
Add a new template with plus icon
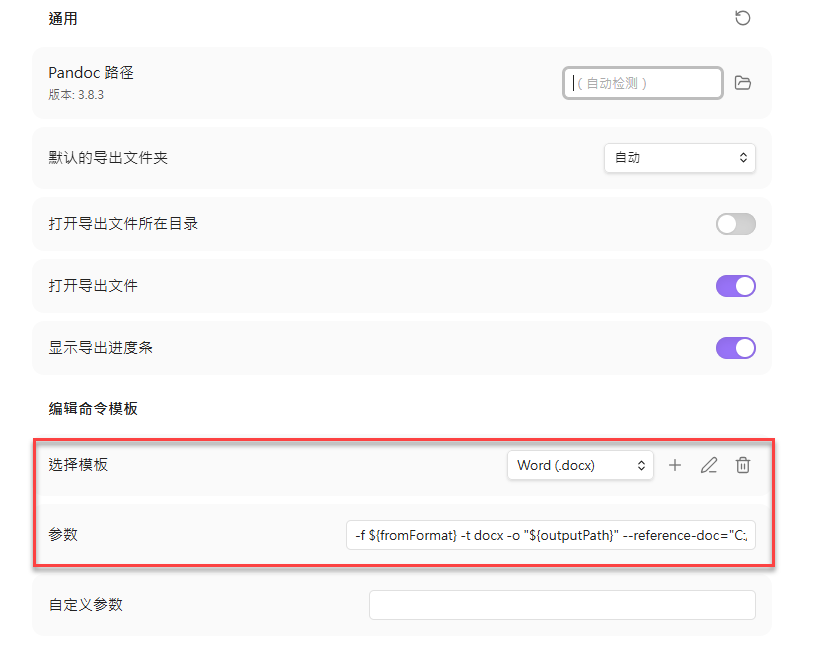click(675, 465)
